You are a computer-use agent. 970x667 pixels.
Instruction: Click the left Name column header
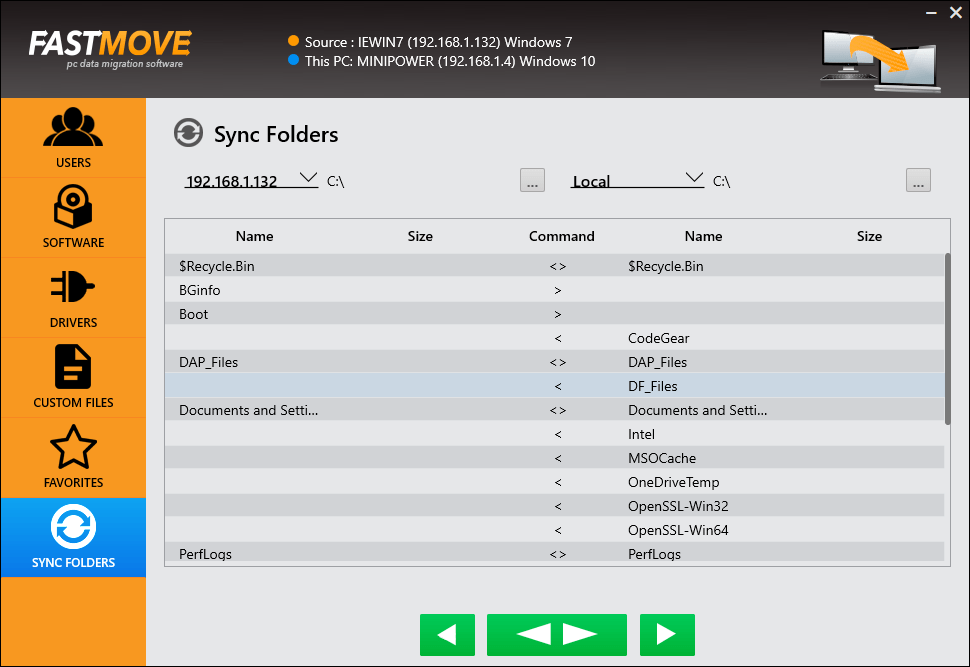pos(254,236)
